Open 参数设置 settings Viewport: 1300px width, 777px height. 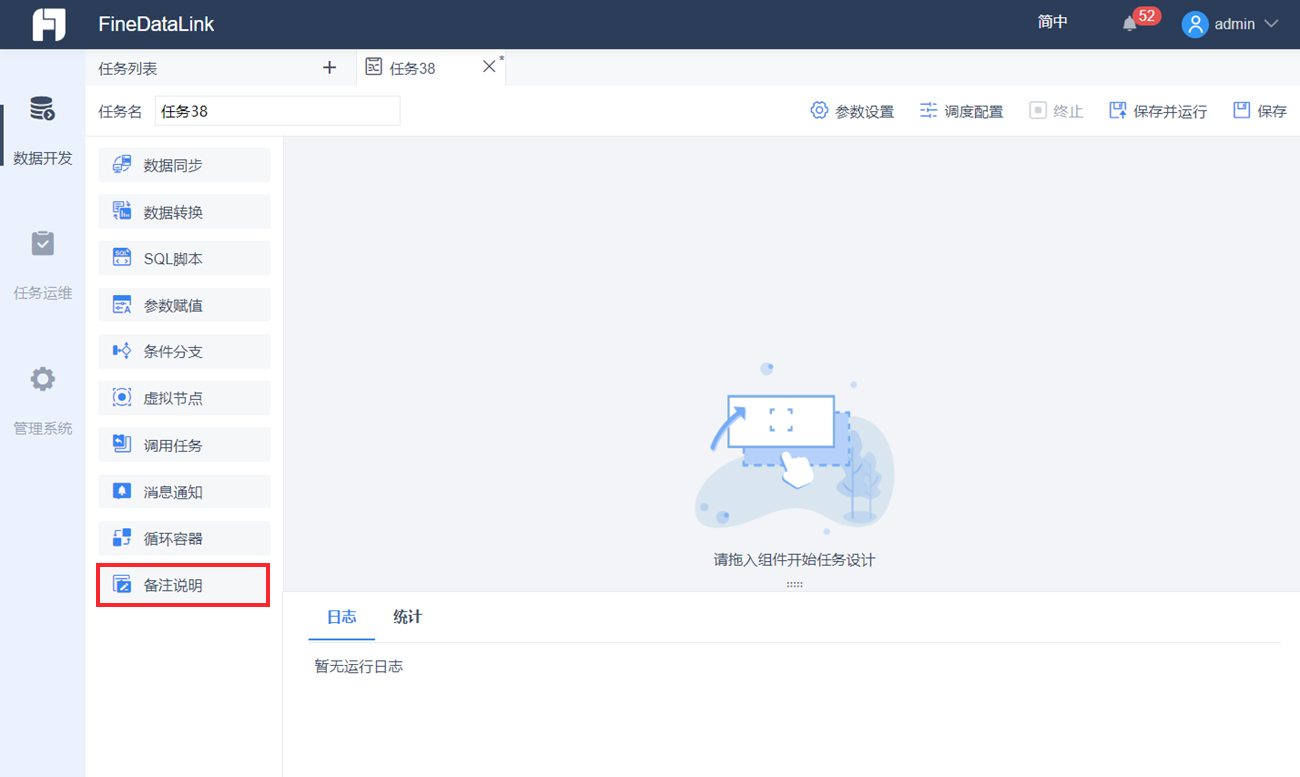[852, 111]
